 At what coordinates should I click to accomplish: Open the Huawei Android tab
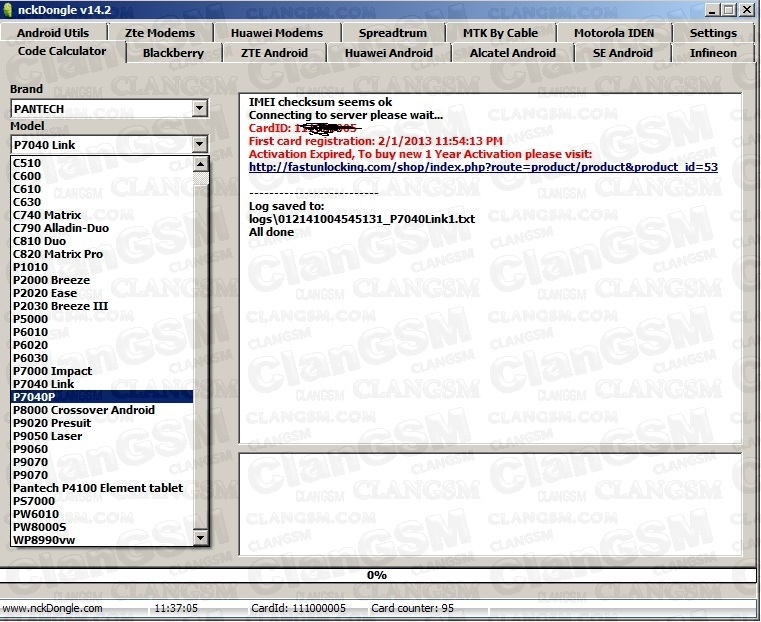coord(389,53)
